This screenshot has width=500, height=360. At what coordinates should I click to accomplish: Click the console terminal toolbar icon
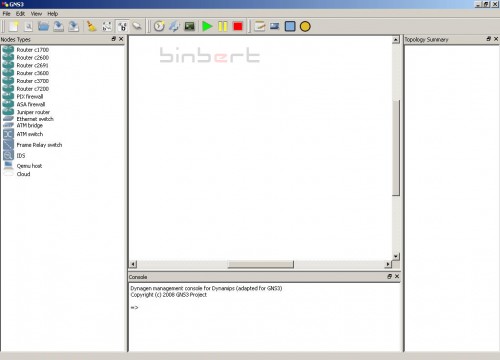coord(189,26)
